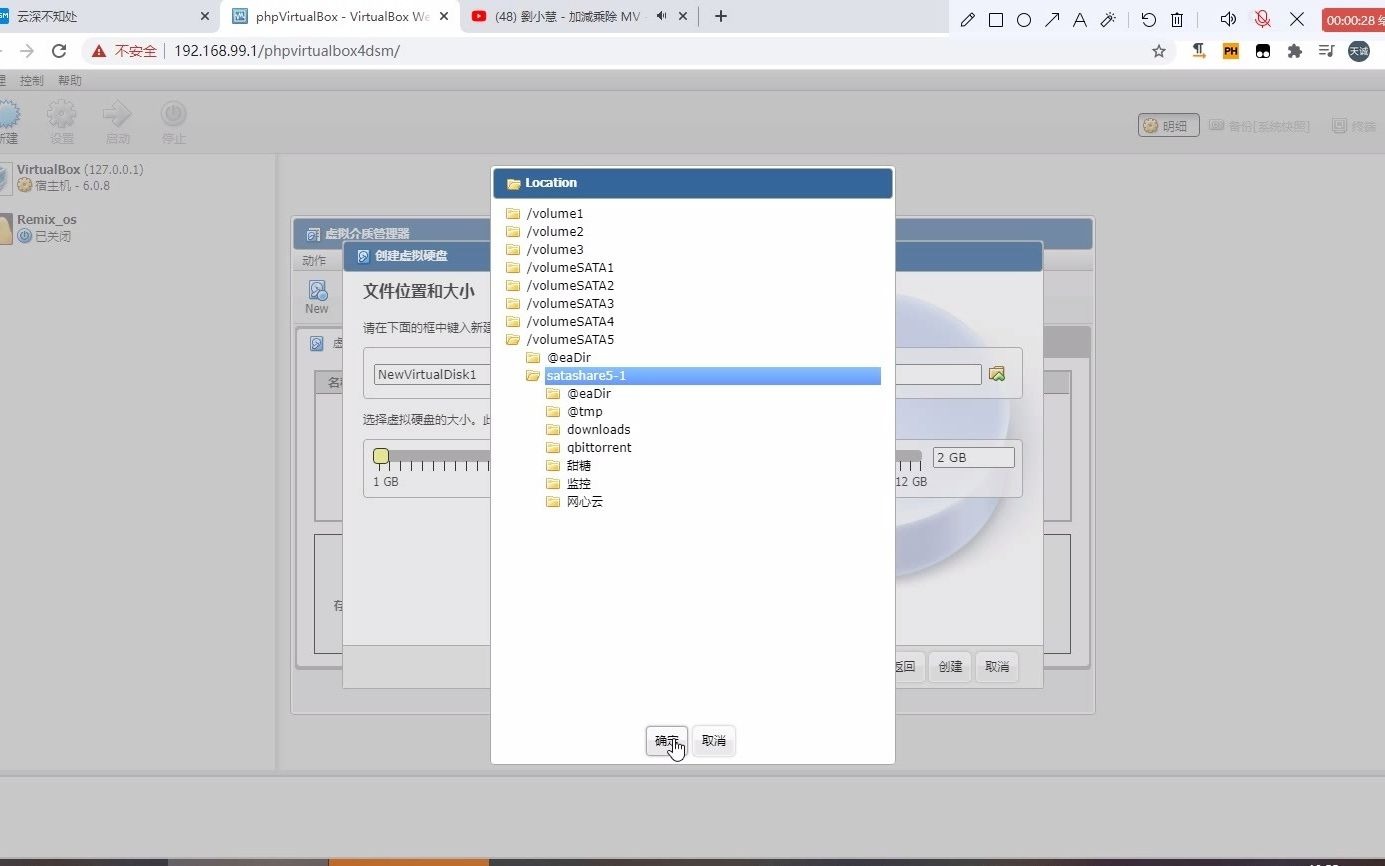Select the text annotation tool
The image size is (1385, 866).
pyautogui.click(x=1080, y=20)
